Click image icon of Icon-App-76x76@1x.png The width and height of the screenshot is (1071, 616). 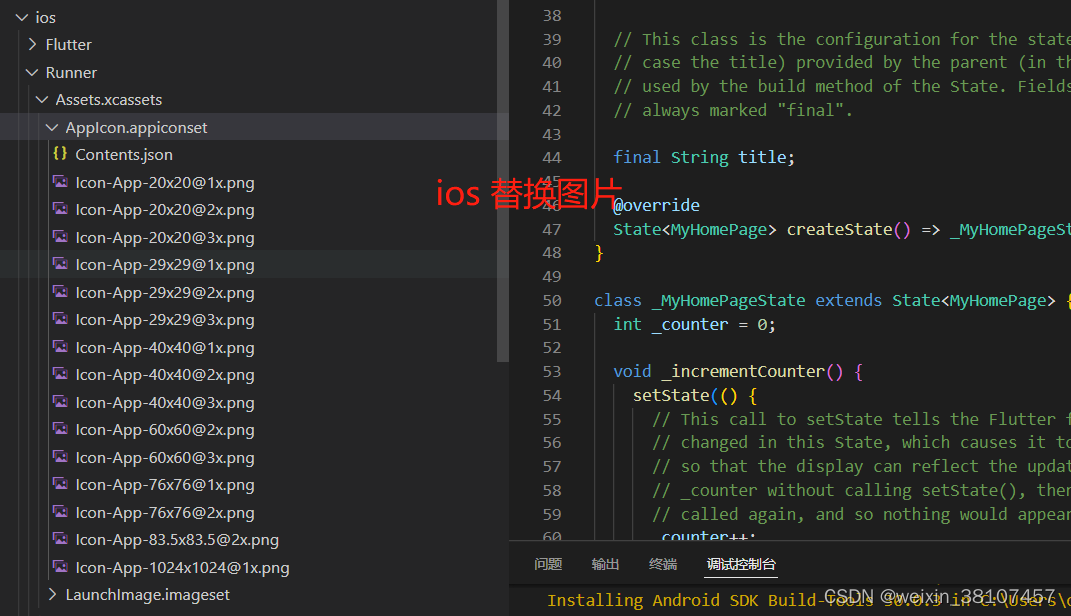61,484
